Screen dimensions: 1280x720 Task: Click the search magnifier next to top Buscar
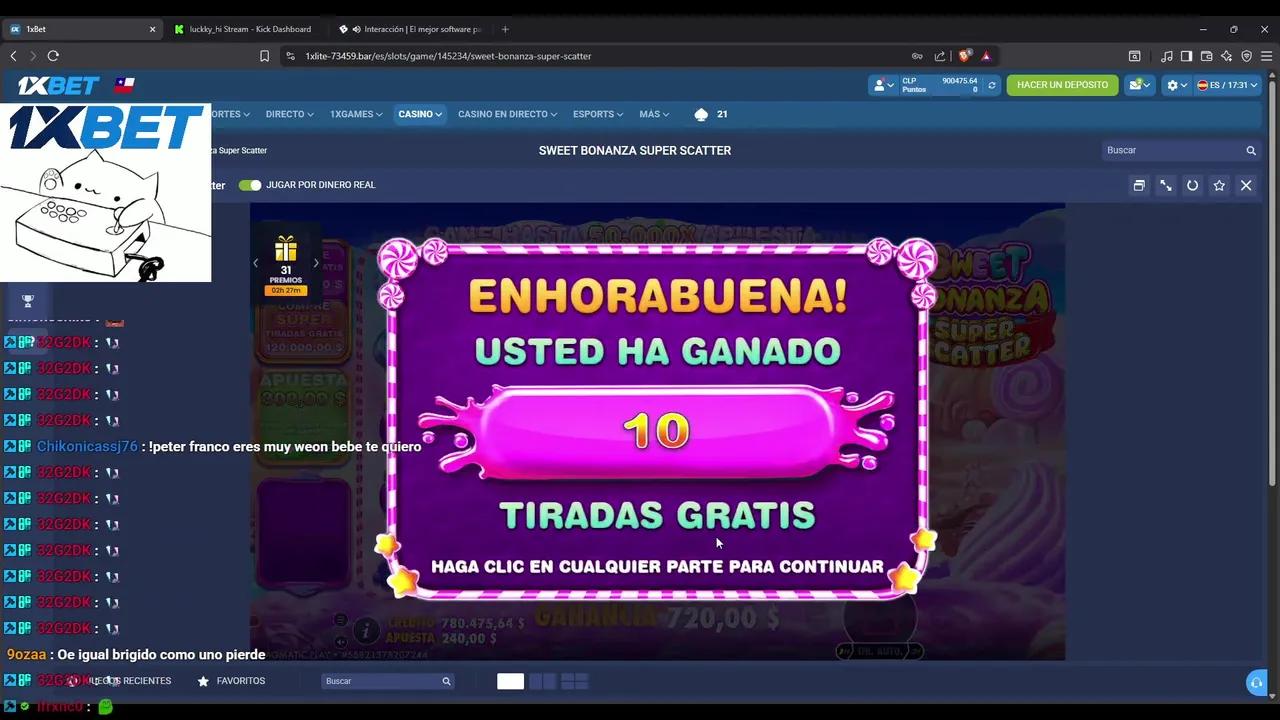click(x=1250, y=150)
